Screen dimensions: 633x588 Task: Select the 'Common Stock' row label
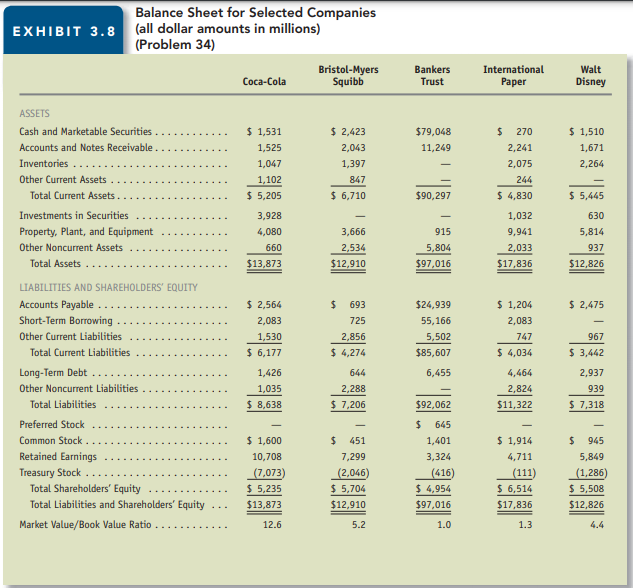point(50,441)
